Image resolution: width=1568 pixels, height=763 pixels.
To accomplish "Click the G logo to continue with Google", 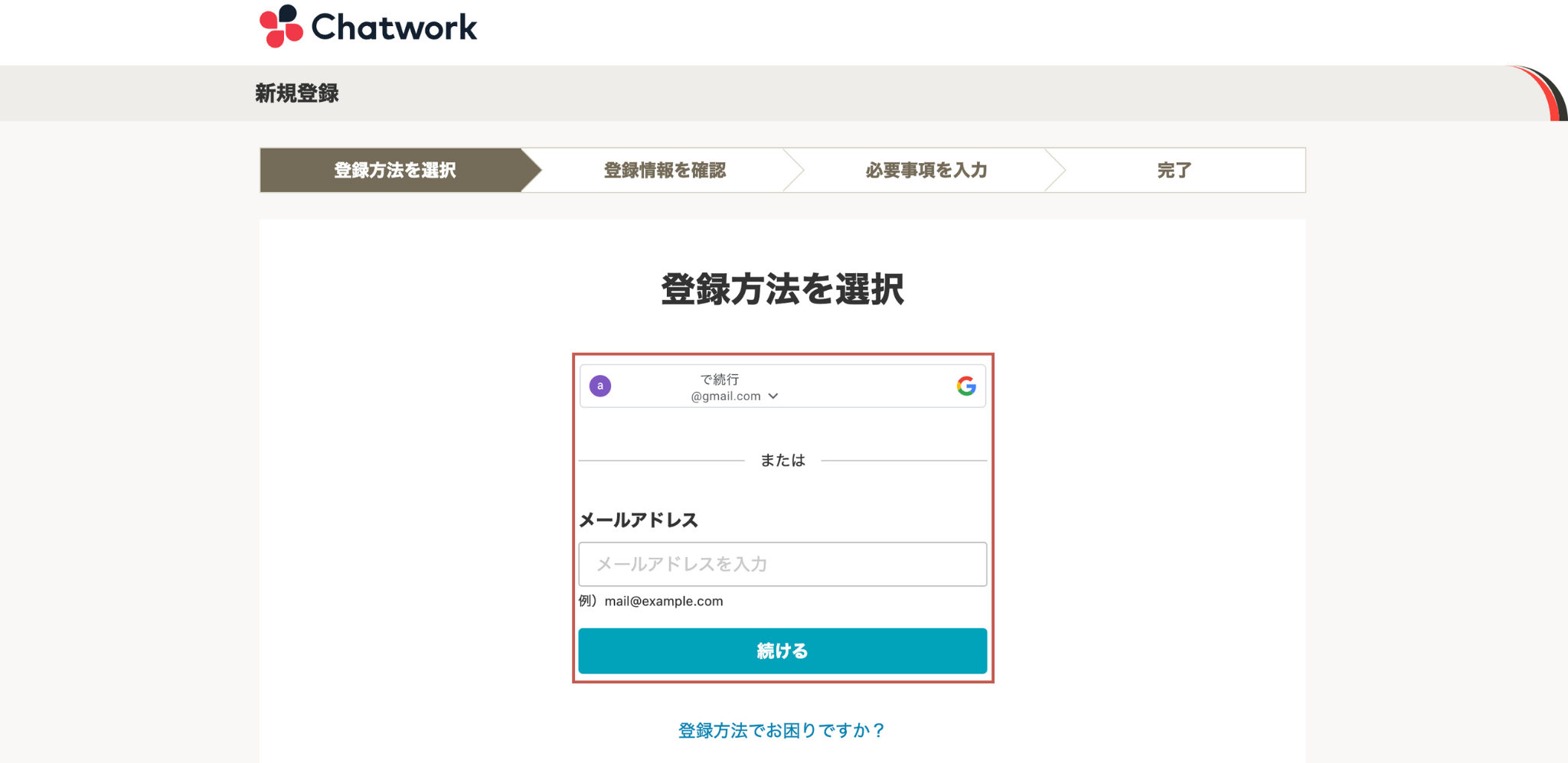I will pyautogui.click(x=966, y=386).
